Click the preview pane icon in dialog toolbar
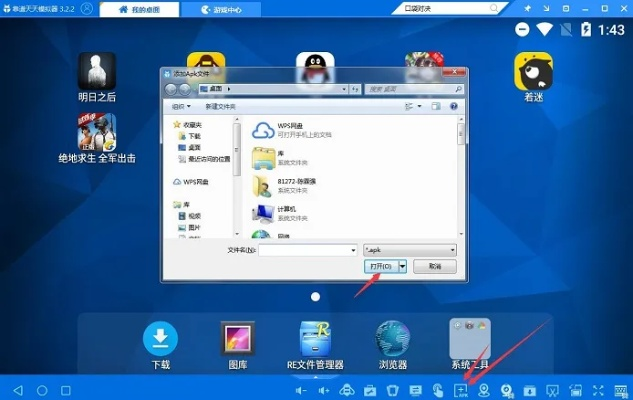Viewport: 633px width, 400px height. coord(436,106)
